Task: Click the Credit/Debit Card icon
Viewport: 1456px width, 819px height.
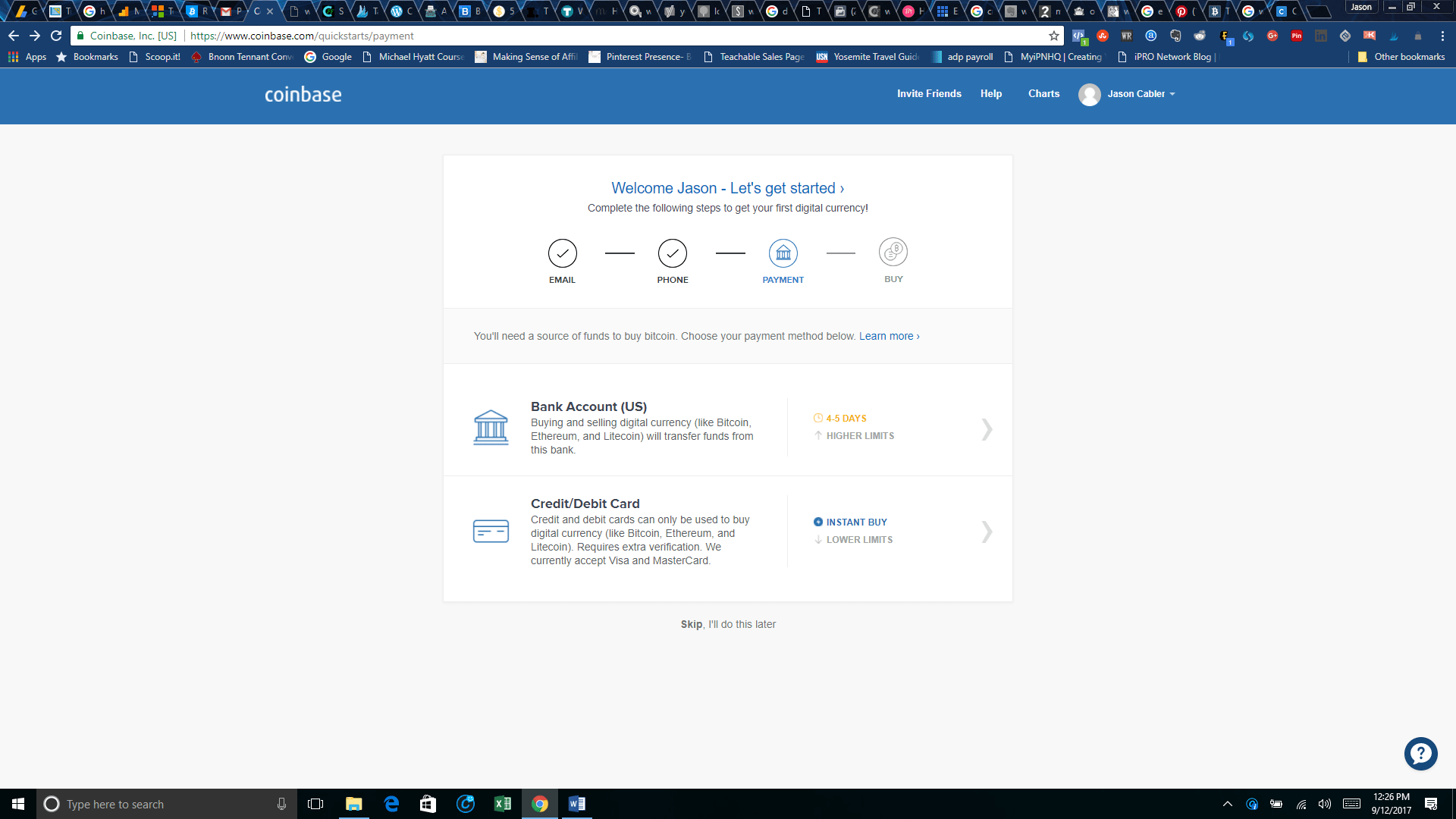Action: coord(491,531)
